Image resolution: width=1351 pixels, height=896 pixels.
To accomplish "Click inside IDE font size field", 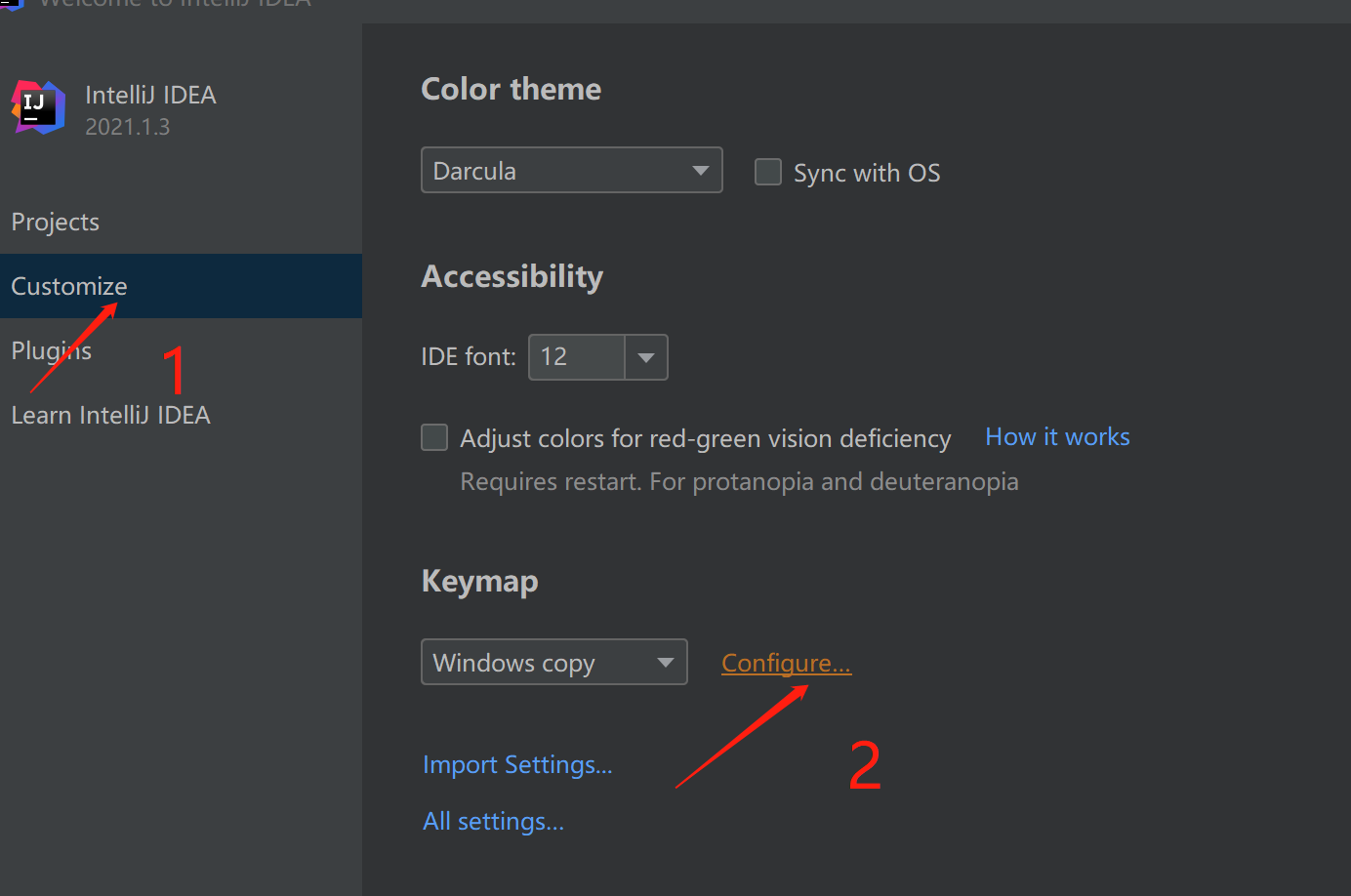I will click(577, 357).
